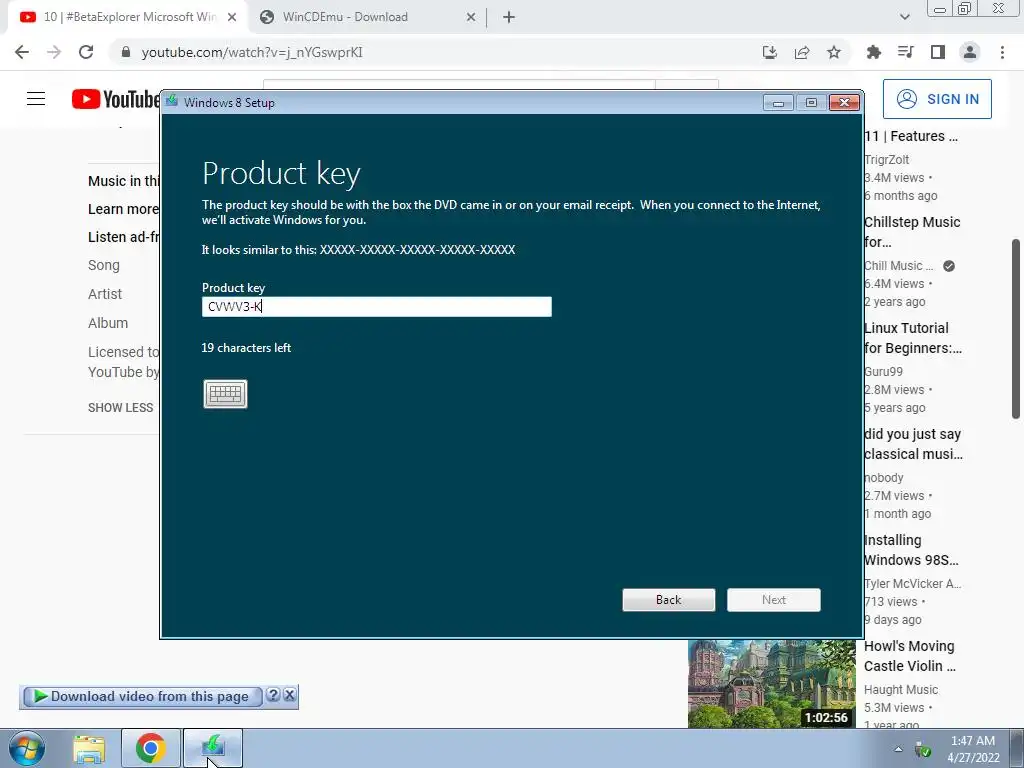Click the Windows 8 Setup taskbar icon
Screen dimensions: 1024x768
213,748
